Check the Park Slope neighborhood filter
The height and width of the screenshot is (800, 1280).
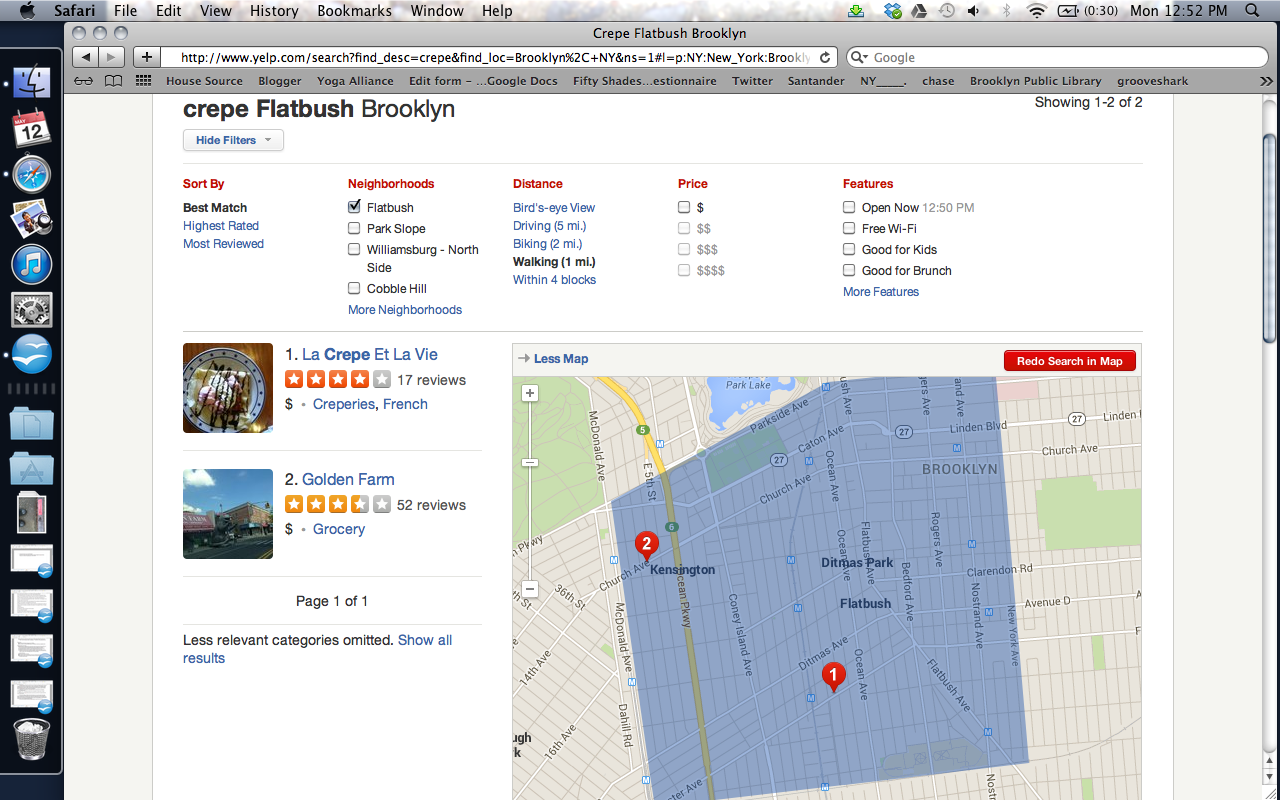point(354,228)
